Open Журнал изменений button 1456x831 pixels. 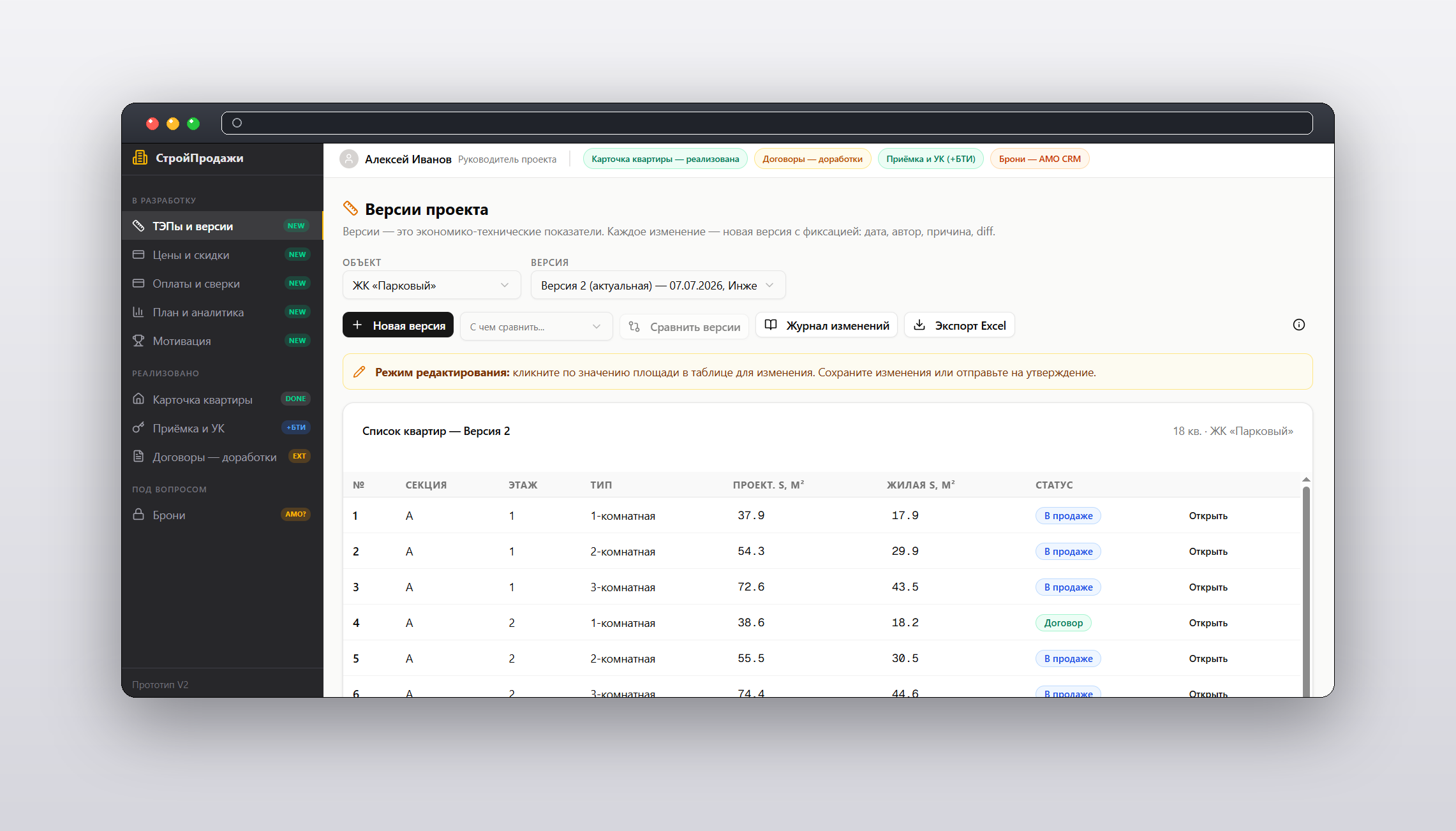(x=827, y=325)
